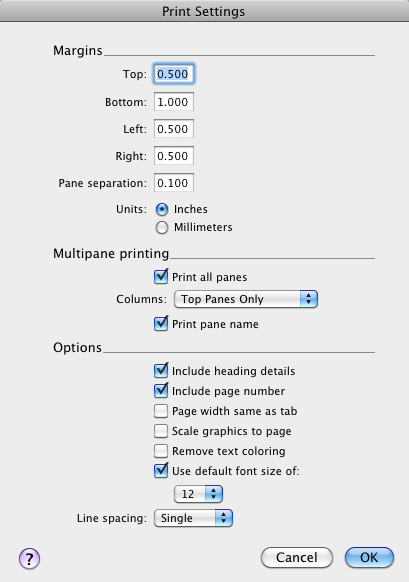The width and height of the screenshot is (409, 582).
Task: Click the Pane separation input field
Action: (x=174, y=183)
